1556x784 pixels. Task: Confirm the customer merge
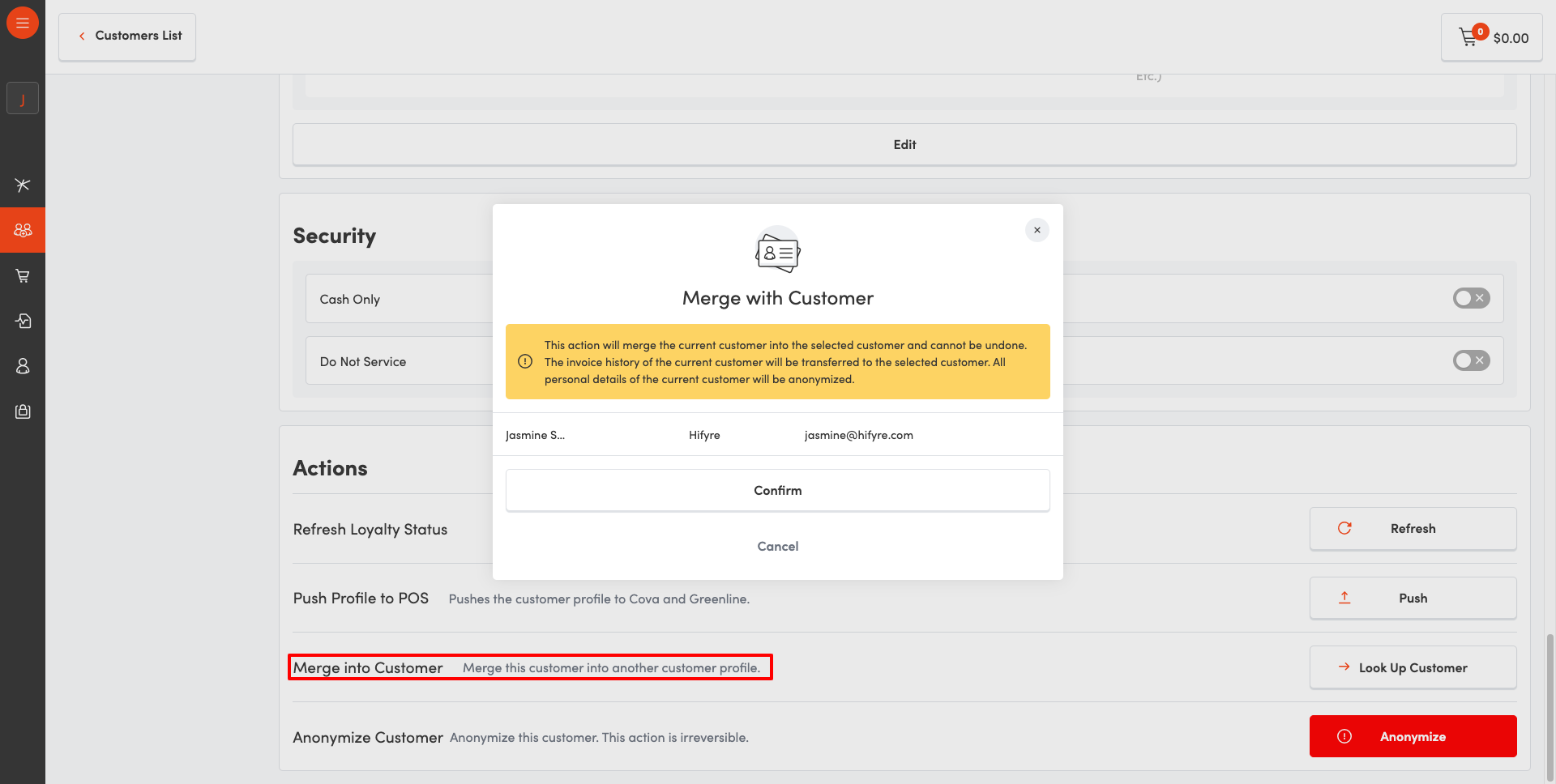pyautogui.click(x=777, y=491)
